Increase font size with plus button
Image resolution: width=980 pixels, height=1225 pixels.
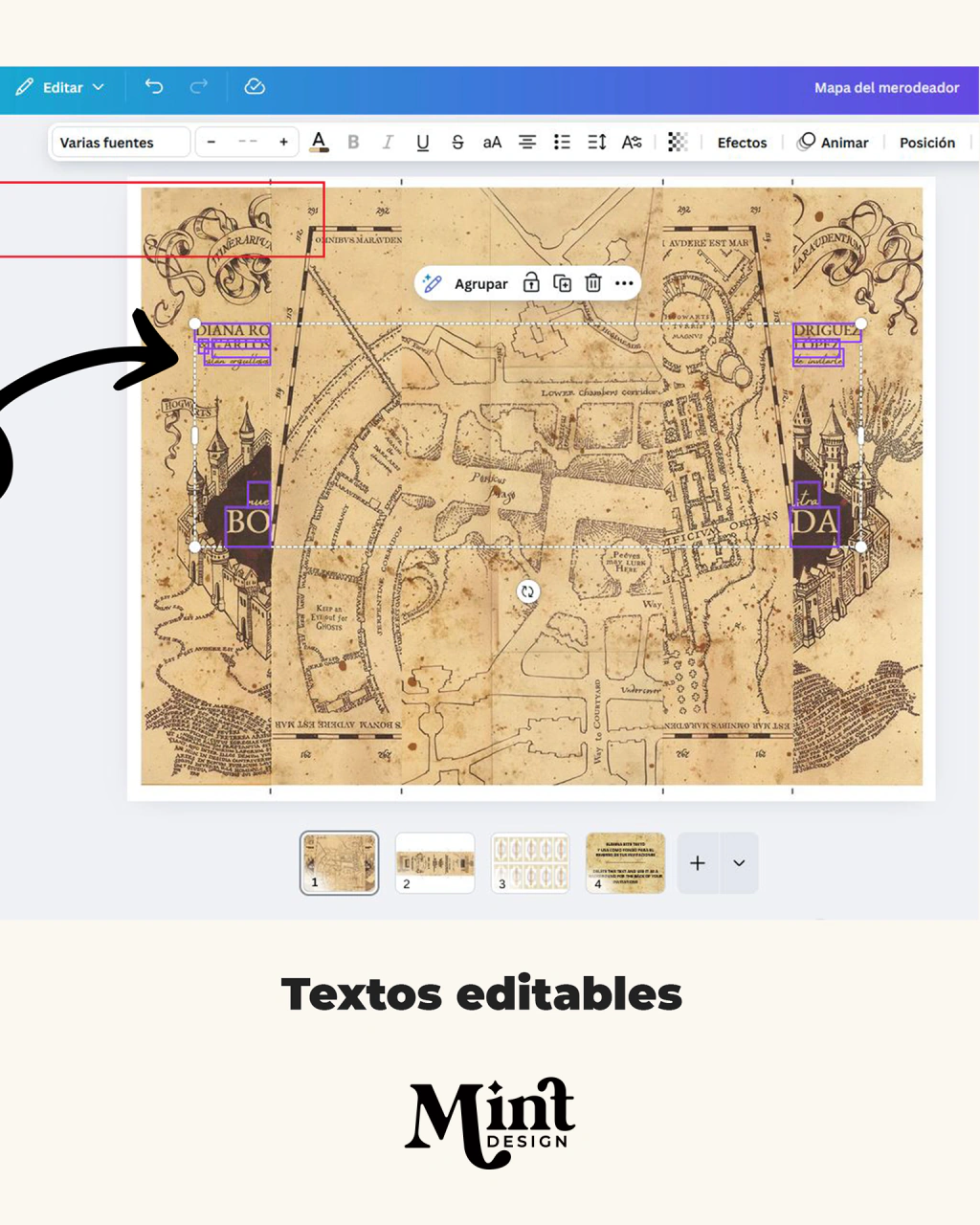click(283, 143)
